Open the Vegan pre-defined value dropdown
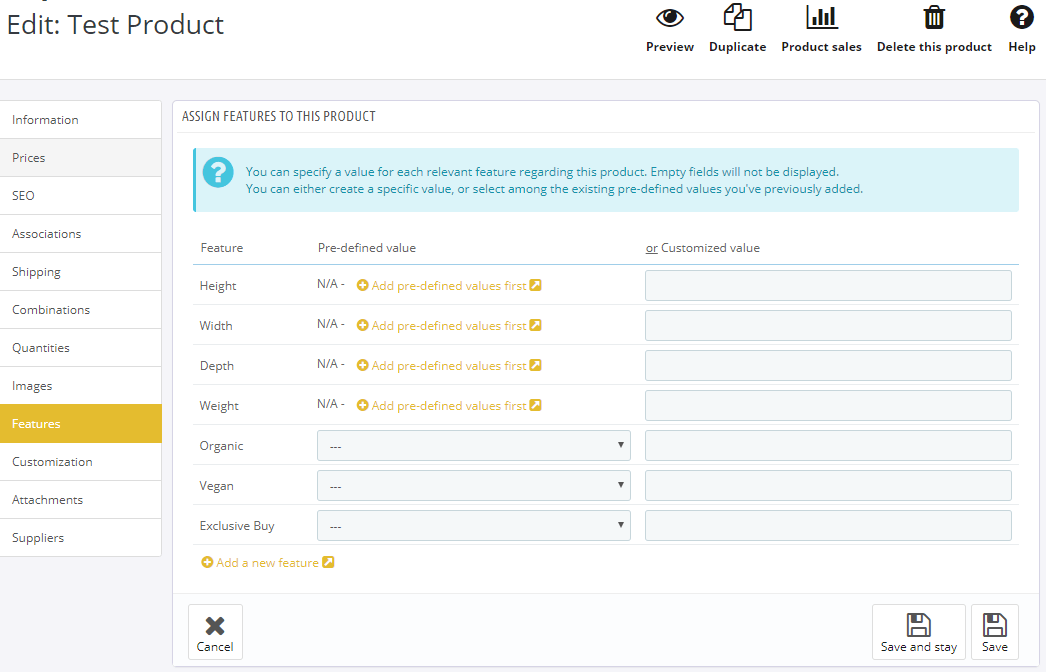The width and height of the screenshot is (1046, 672). 474,486
